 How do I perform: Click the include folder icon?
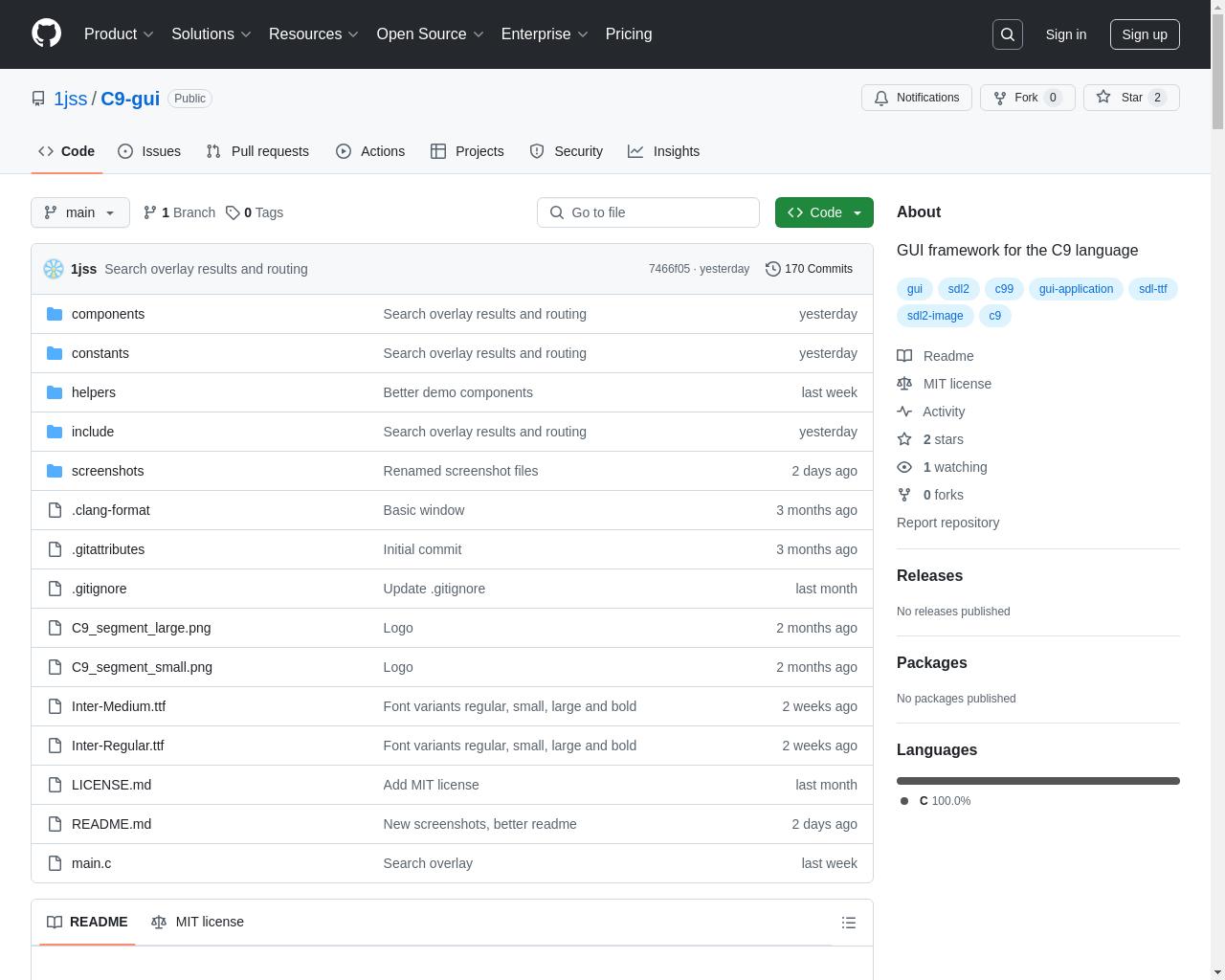pyautogui.click(x=55, y=432)
